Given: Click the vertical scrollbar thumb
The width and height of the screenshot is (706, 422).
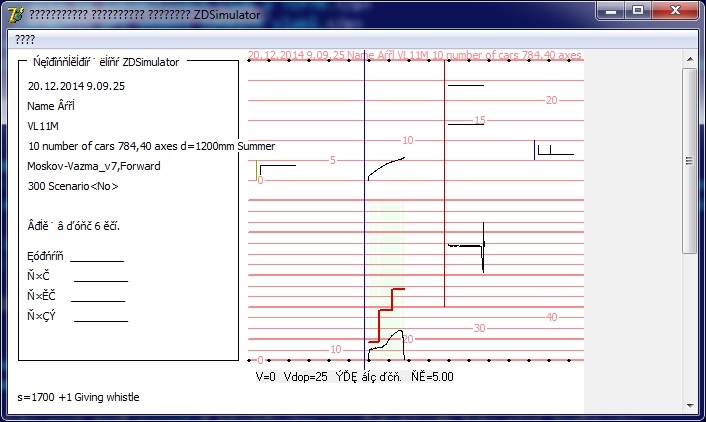Looking at the screenshot, I should pyautogui.click(x=690, y=160).
